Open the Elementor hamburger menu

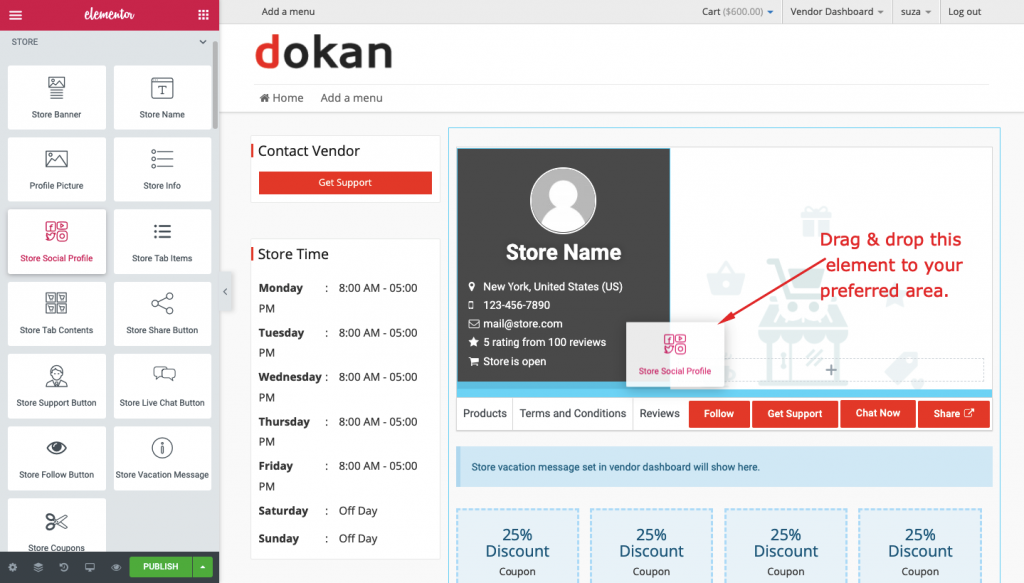point(16,15)
